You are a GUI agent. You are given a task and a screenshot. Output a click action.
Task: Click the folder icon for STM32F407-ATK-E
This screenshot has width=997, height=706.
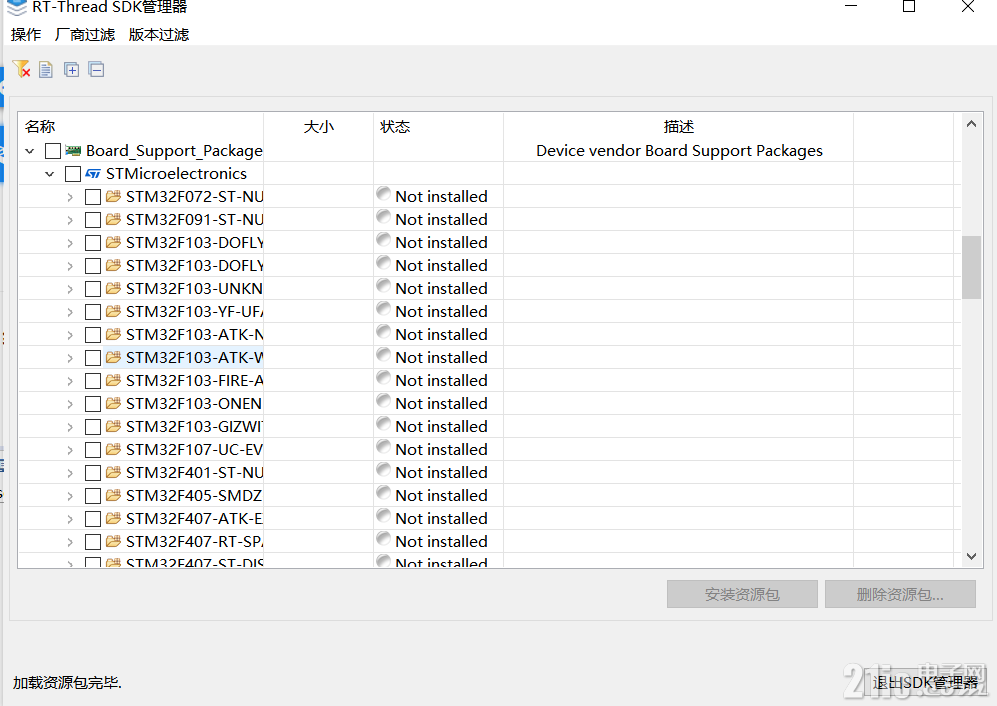point(114,519)
